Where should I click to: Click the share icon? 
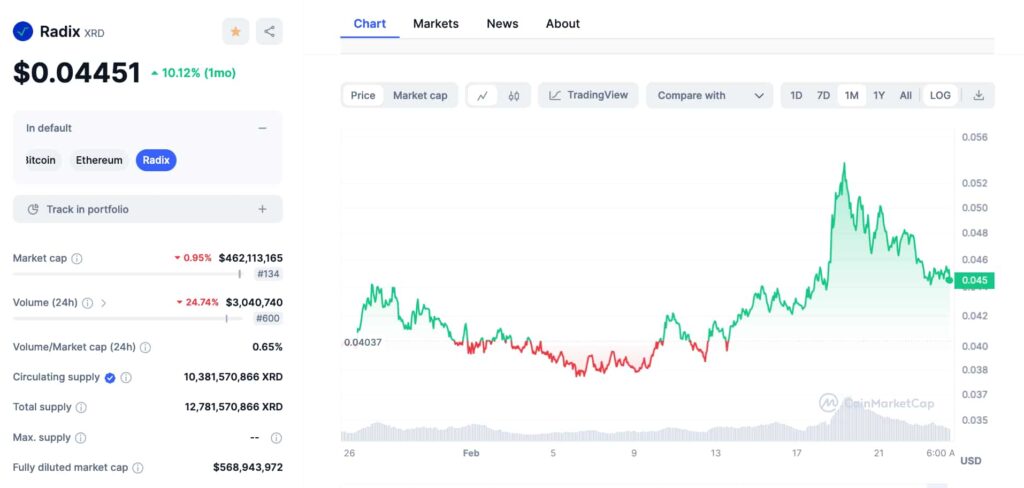[269, 31]
